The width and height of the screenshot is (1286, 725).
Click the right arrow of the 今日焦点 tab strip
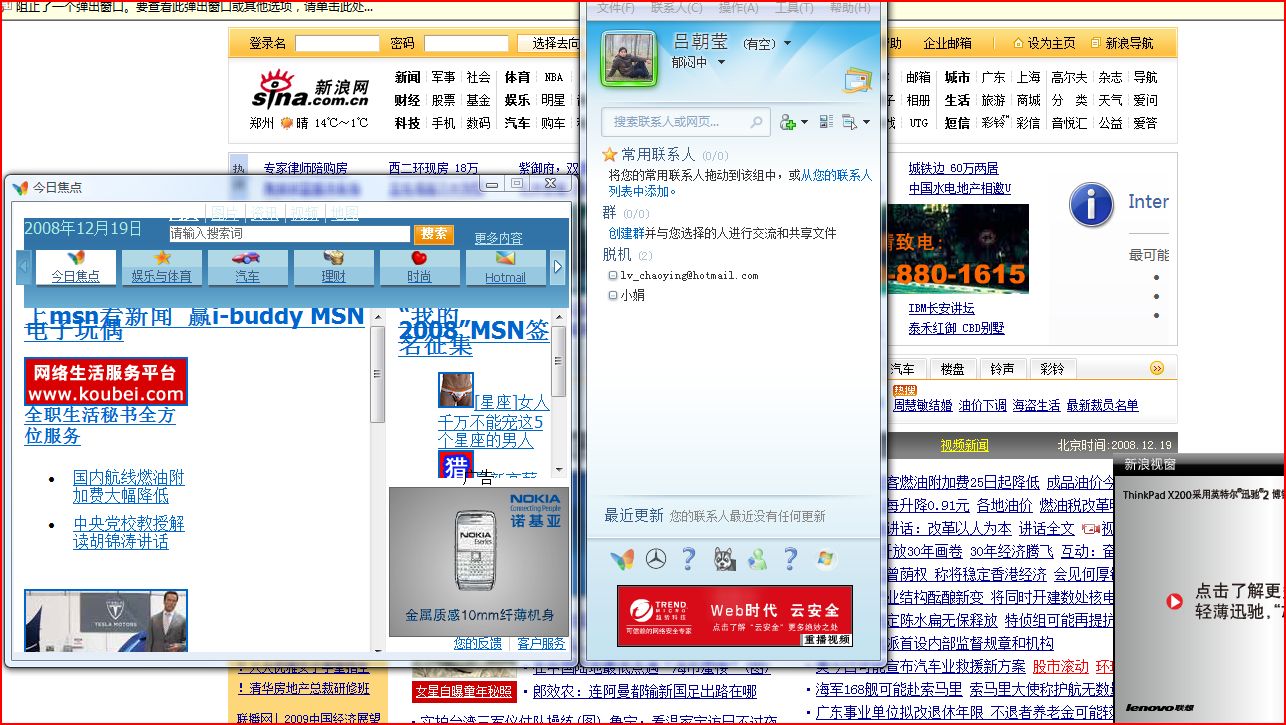558,267
